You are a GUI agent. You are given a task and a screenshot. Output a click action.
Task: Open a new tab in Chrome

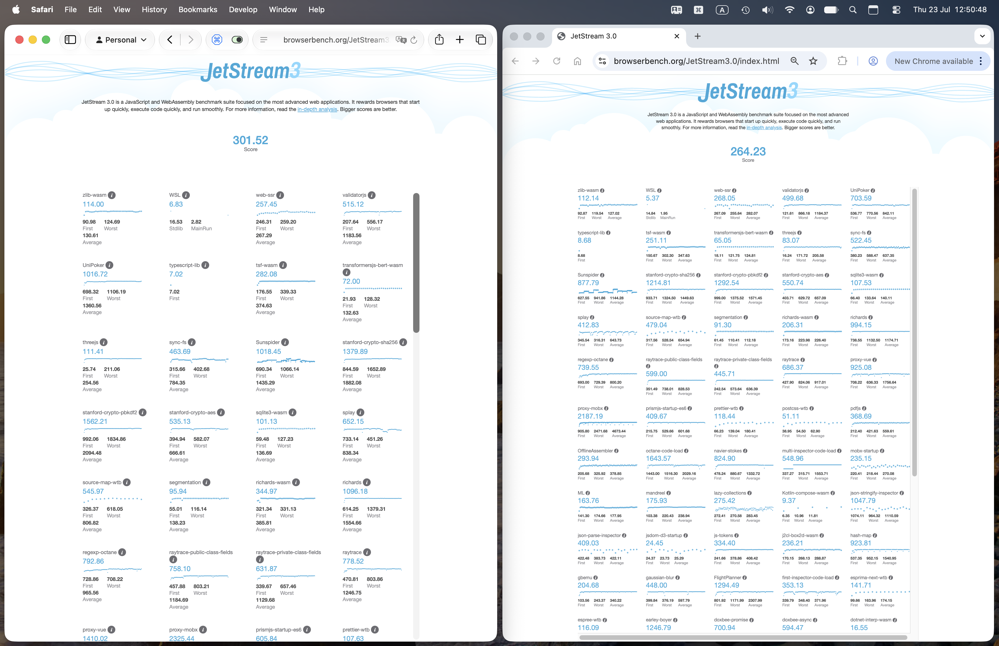[x=697, y=36]
